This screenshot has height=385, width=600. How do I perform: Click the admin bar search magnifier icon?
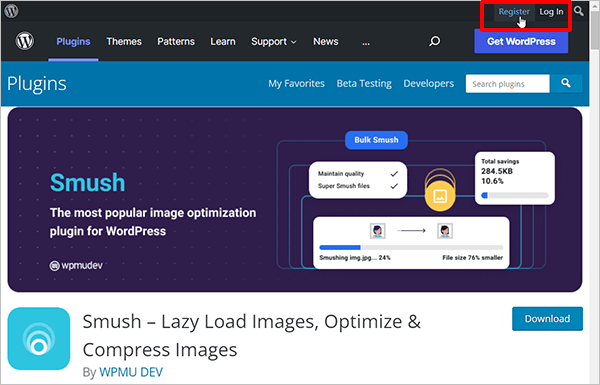point(579,11)
